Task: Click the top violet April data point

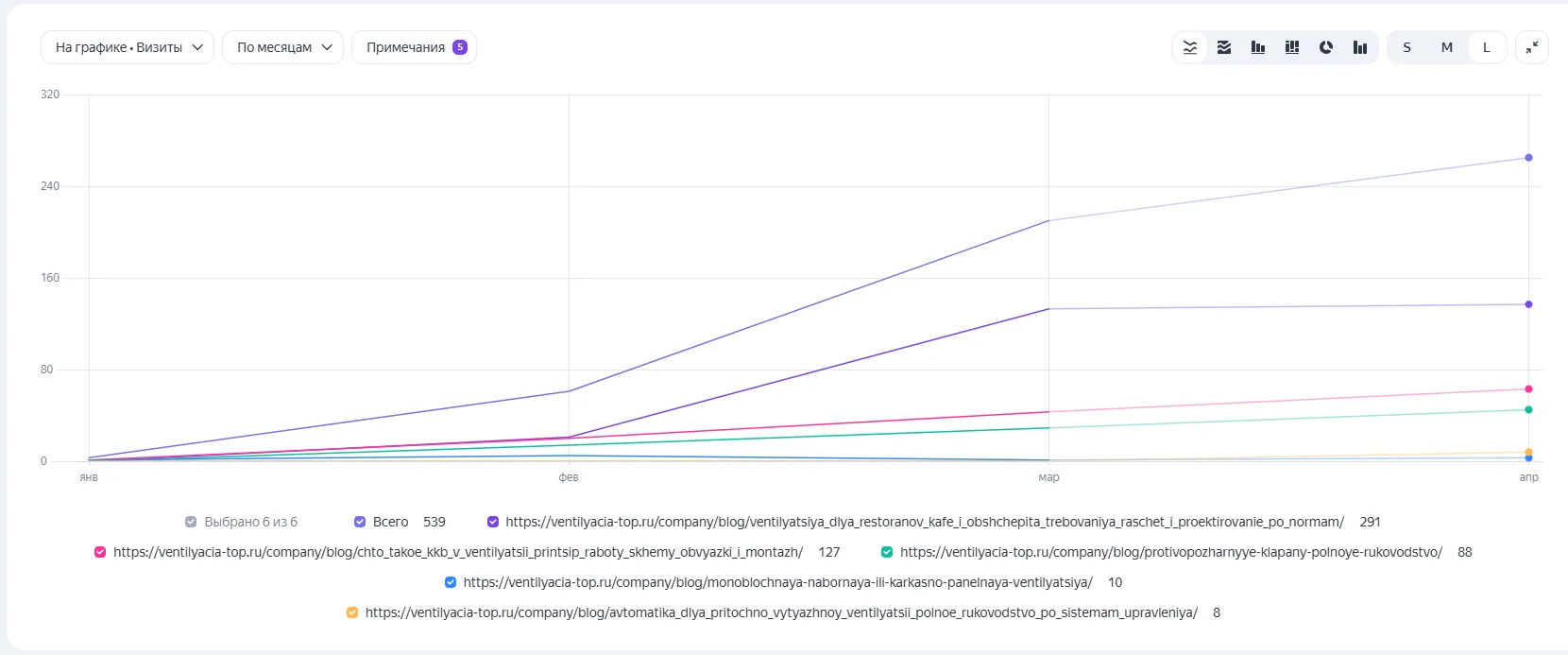Action: click(1528, 158)
